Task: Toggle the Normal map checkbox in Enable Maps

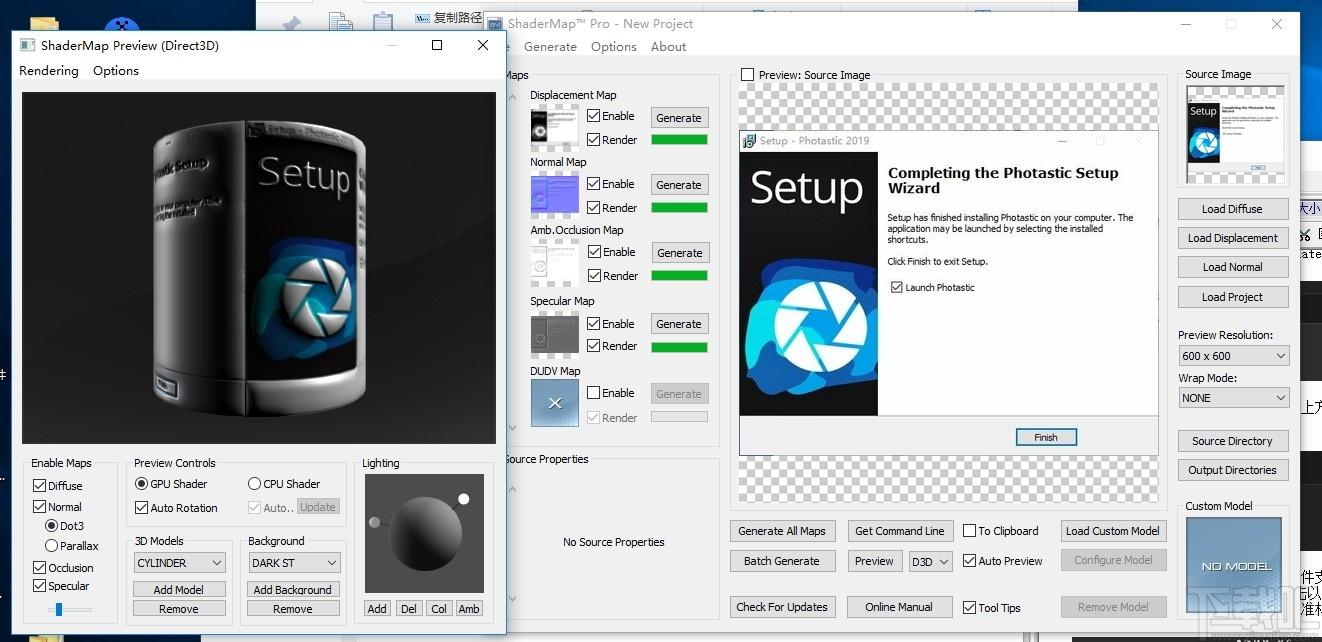Action: coord(40,507)
